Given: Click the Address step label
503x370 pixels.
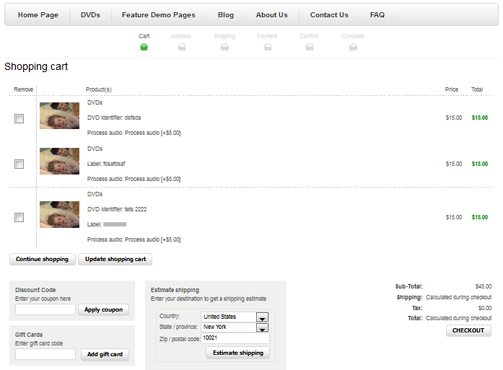Looking at the screenshot, I should coord(181,36).
